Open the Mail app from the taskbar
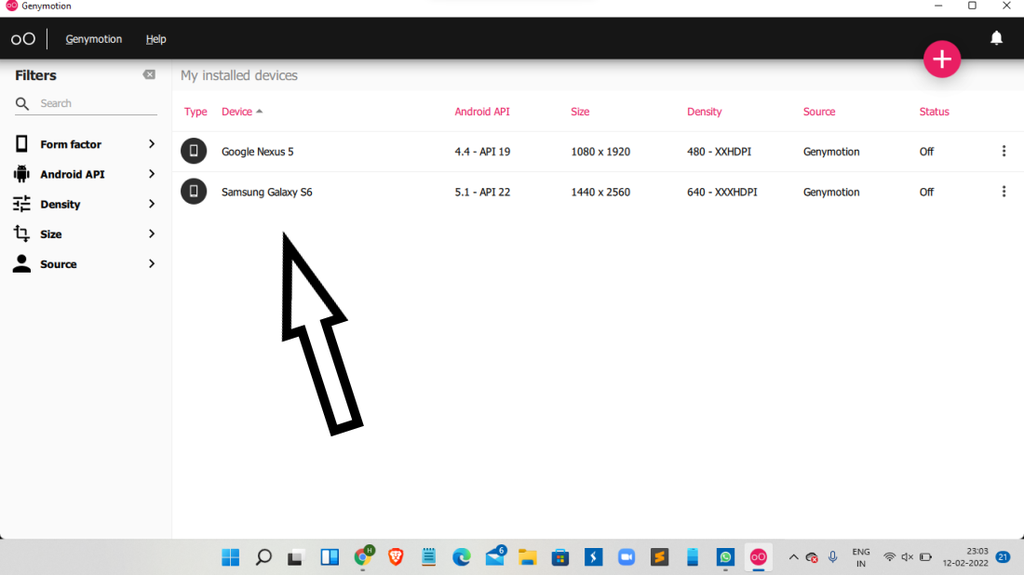Image resolution: width=1024 pixels, height=575 pixels. (x=495, y=557)
